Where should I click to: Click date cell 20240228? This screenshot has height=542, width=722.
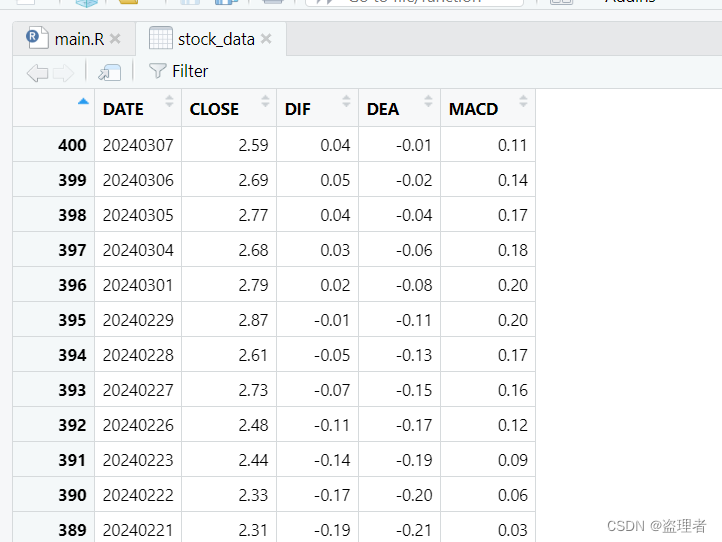coord(138,355)
